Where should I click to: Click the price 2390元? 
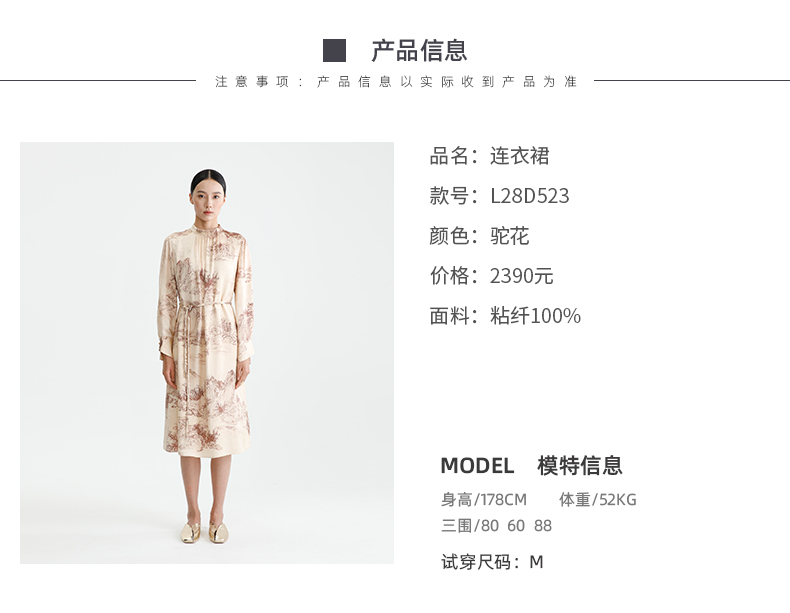(x=521, y=276)
